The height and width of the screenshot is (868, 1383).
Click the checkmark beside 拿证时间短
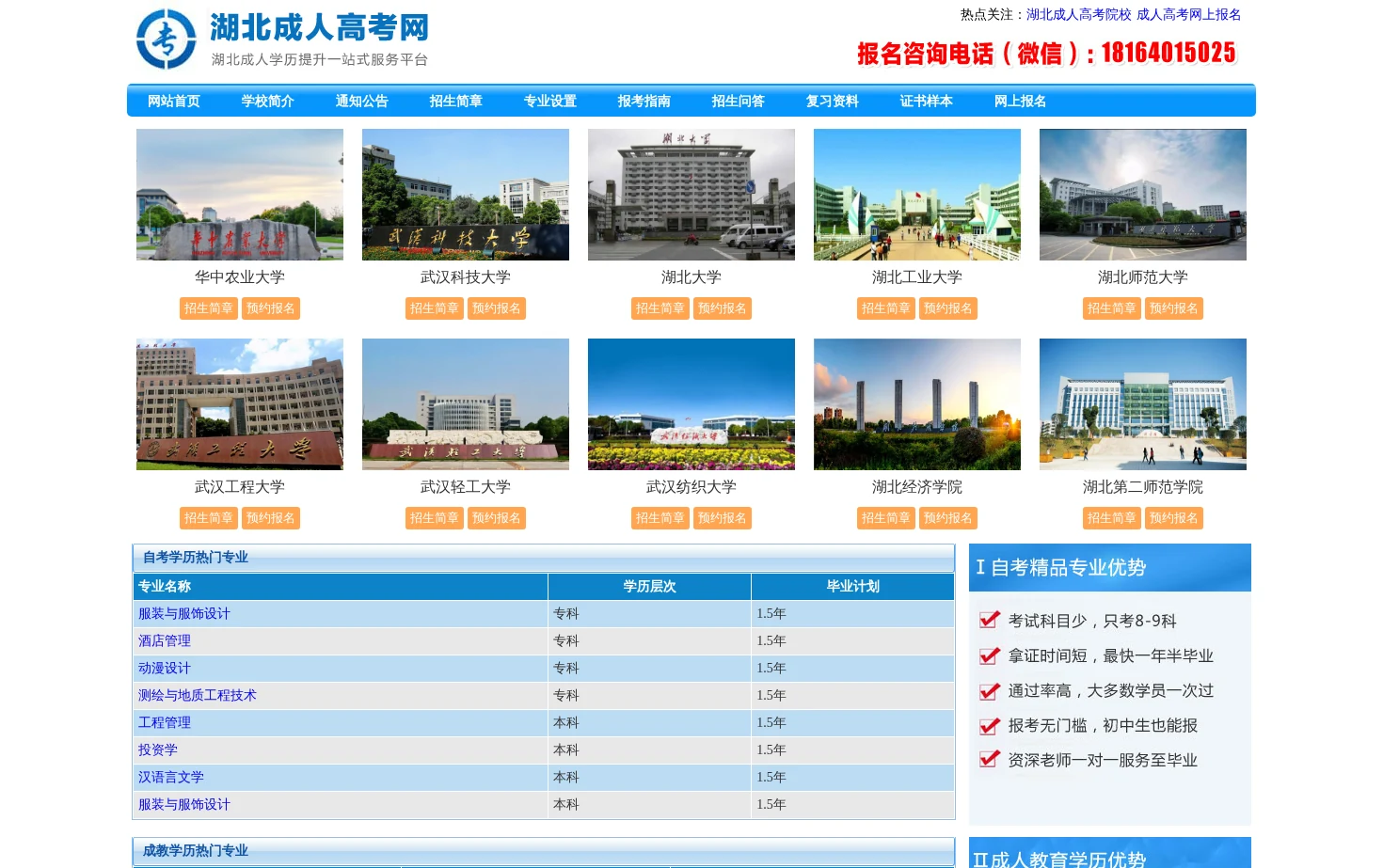click(989, 655)
